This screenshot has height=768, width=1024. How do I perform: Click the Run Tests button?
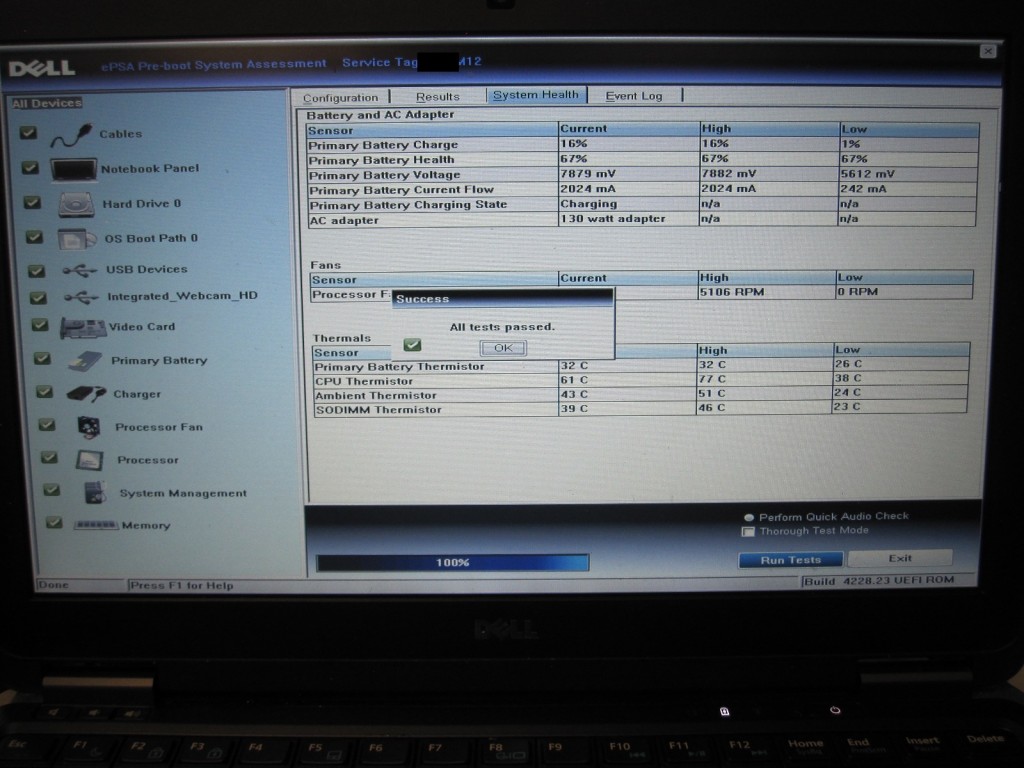pyautogui.click(x=790, y=560)
